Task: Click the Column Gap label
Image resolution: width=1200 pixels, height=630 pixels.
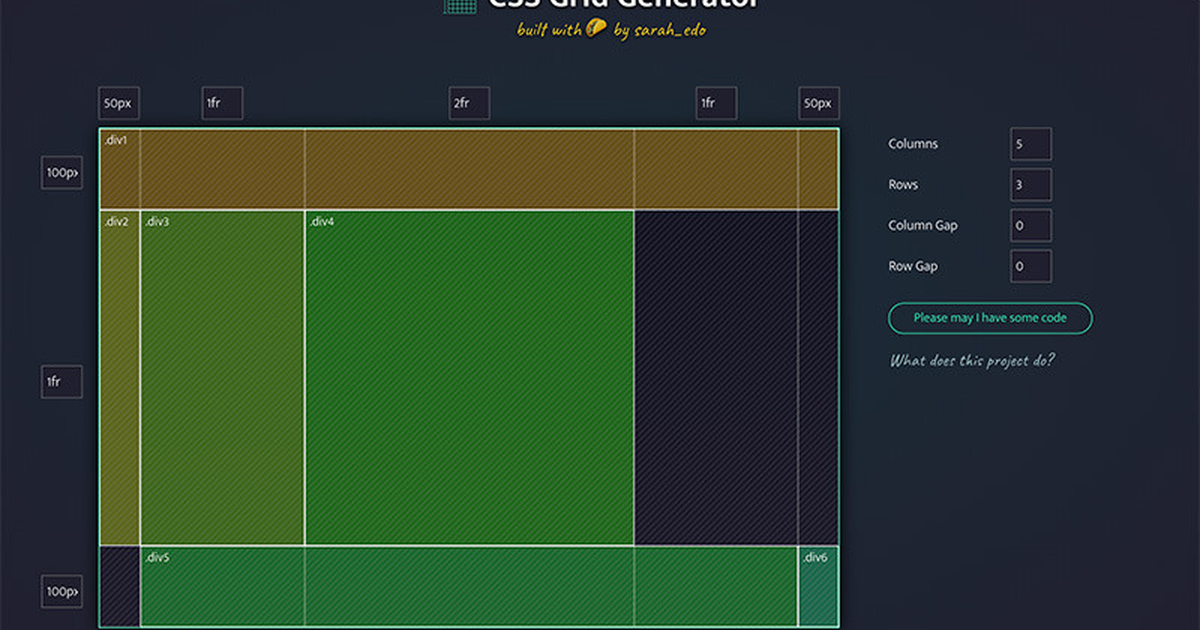Action: click(x=923, y=226)
